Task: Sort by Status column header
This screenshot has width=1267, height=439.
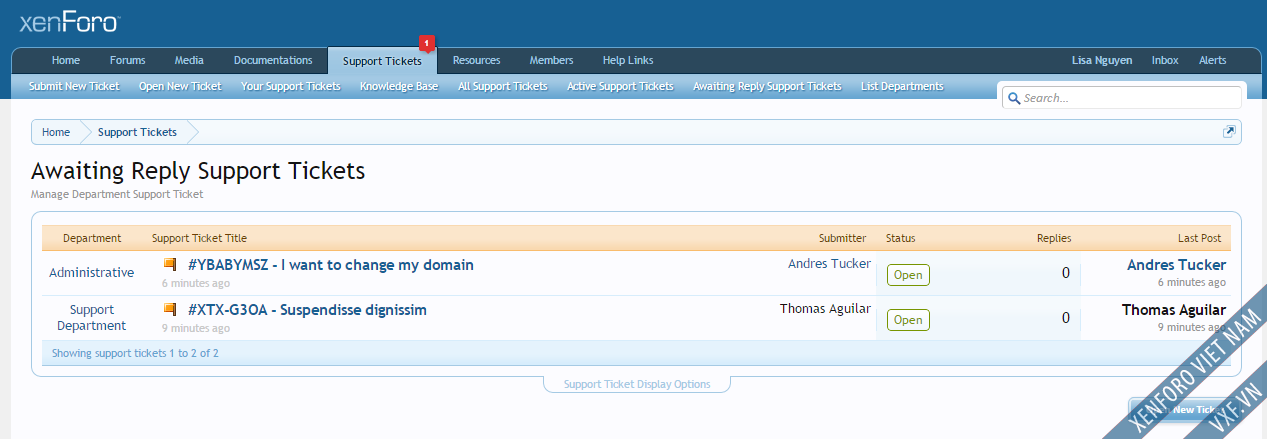Action: coord(900,238)
